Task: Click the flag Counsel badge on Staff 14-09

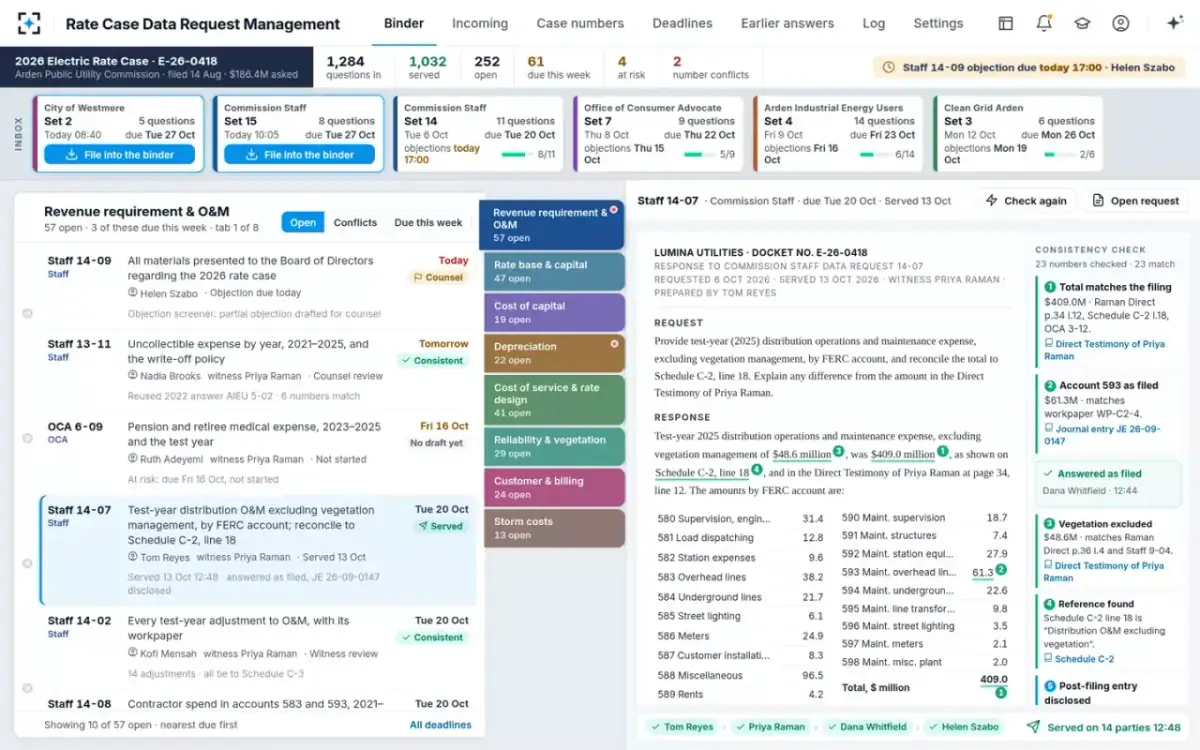Action: tap(440, 277)
